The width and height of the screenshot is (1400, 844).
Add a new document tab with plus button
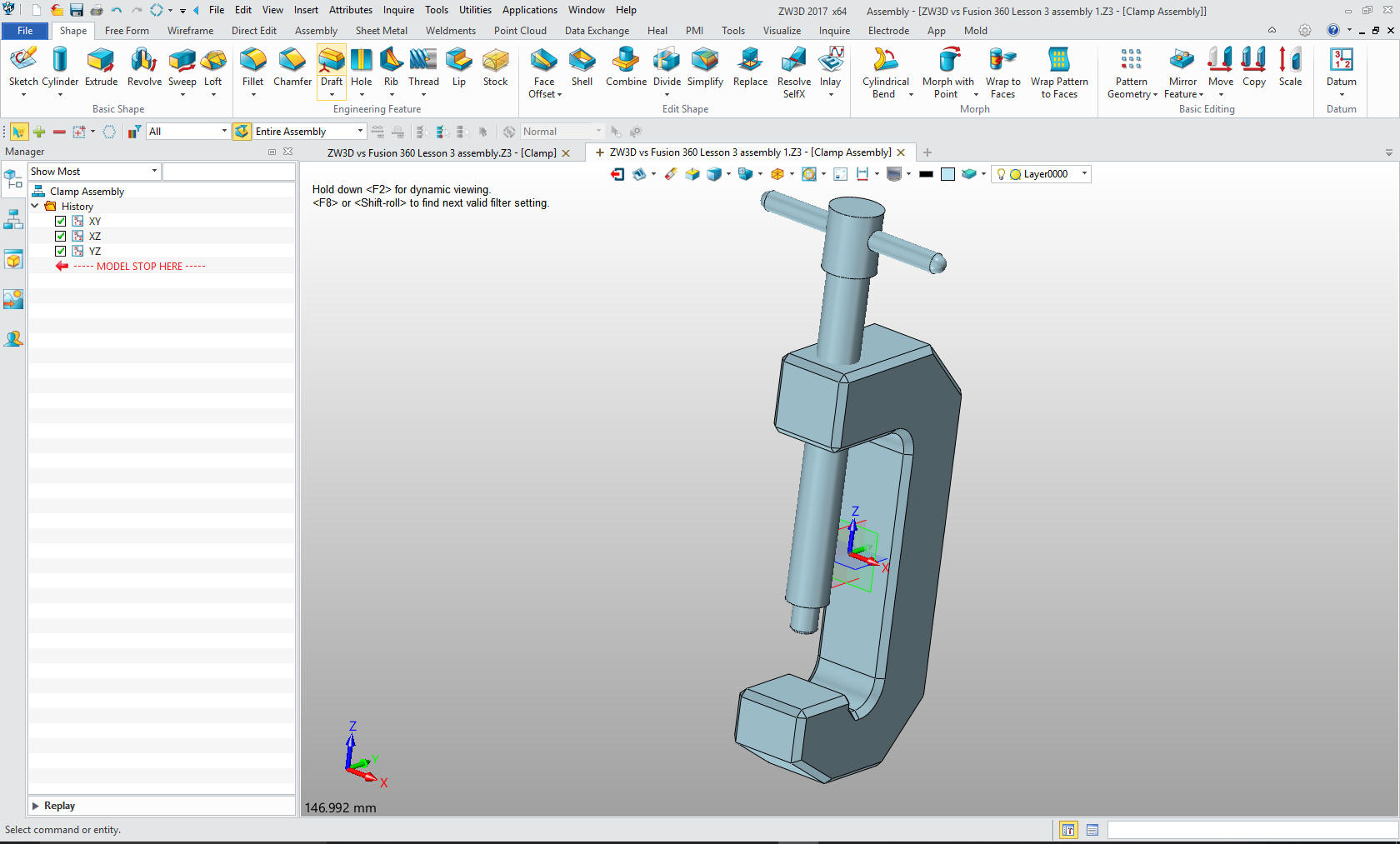927,152
